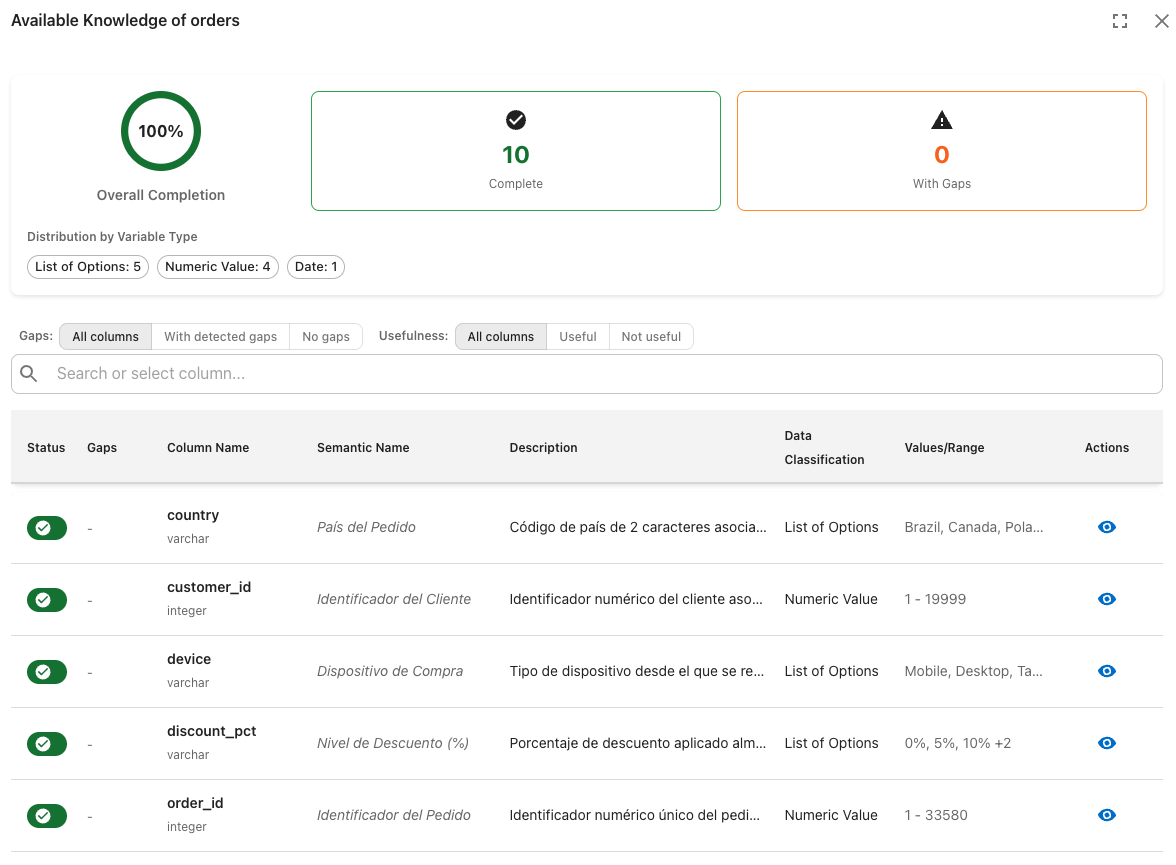Show details for the discount_pct column
The height and width of the screenshot is (865, 1176).
click(x=1106, y=743)
